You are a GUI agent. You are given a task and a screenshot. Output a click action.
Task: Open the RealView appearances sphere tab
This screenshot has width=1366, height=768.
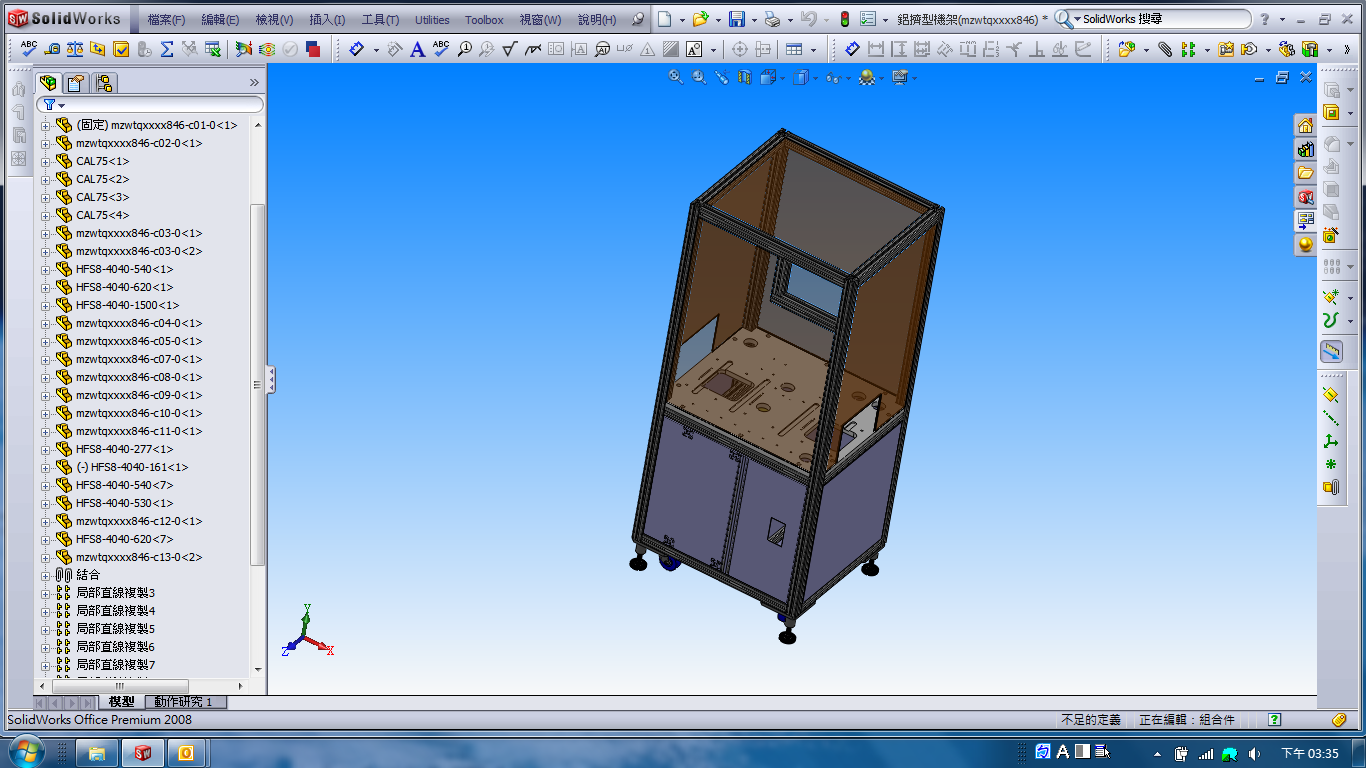click(x=1305, y=245)
